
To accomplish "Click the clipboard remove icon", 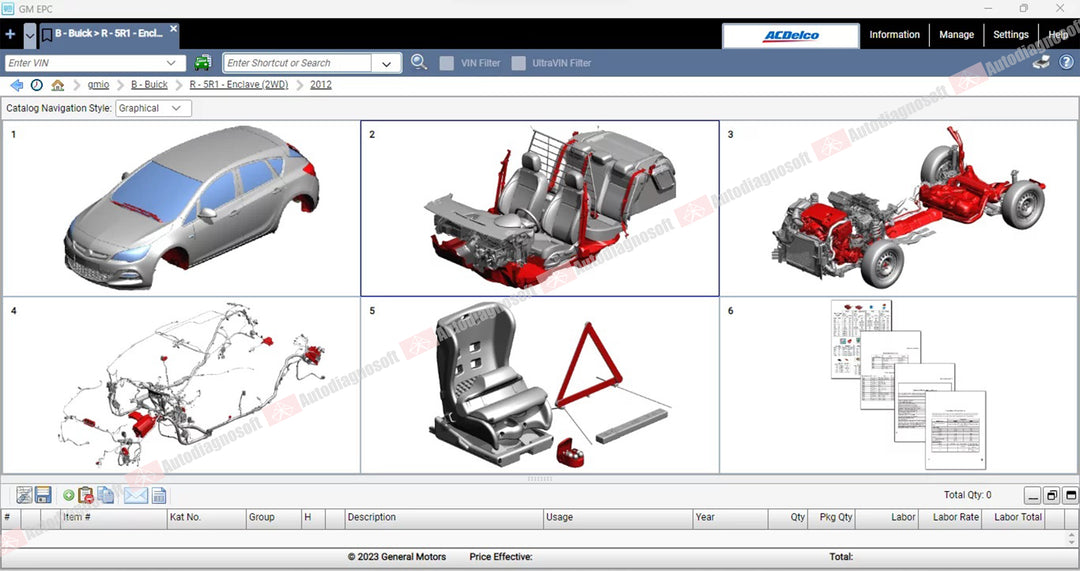I will point(86,495).
